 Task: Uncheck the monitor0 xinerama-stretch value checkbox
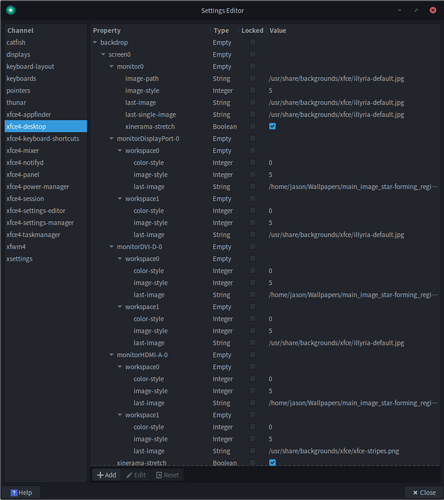[x=272, y=126]
